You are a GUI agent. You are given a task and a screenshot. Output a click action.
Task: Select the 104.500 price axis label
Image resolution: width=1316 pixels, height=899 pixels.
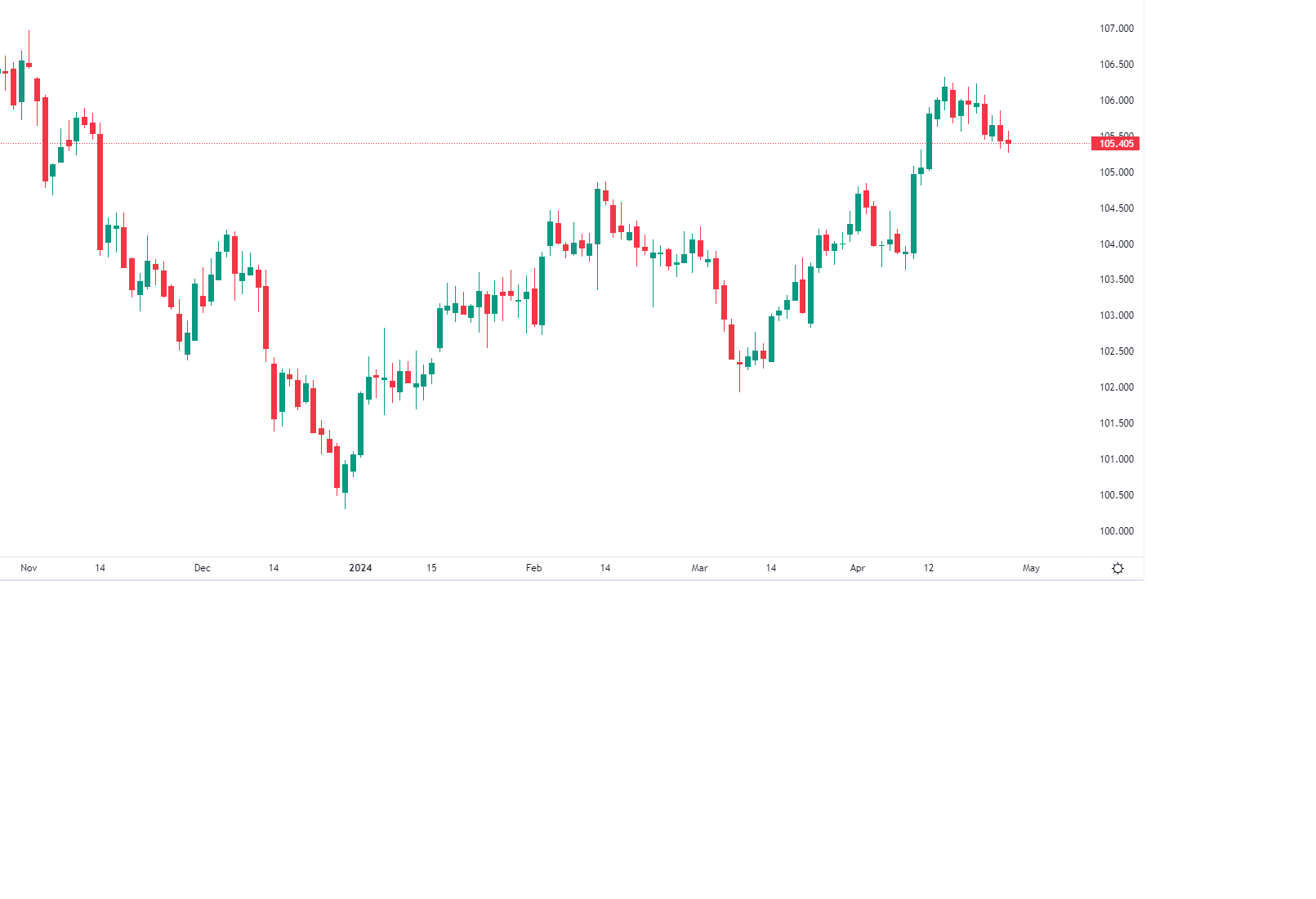click(1116, 208)
